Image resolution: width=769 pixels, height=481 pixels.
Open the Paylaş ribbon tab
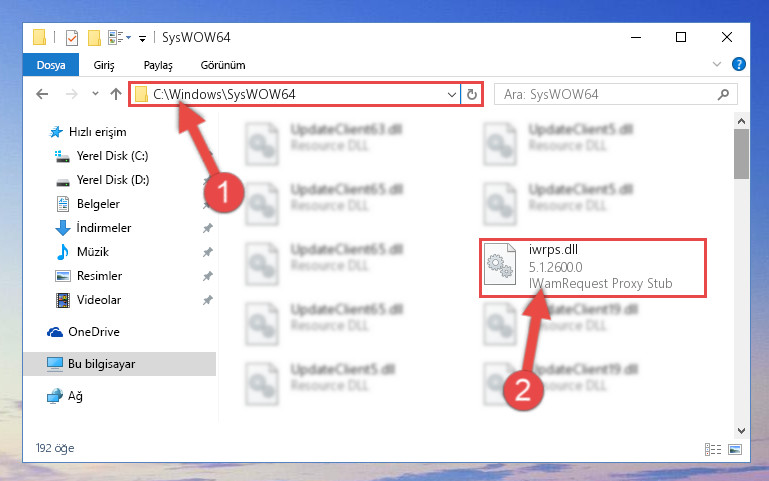click(x=158, y=65)
